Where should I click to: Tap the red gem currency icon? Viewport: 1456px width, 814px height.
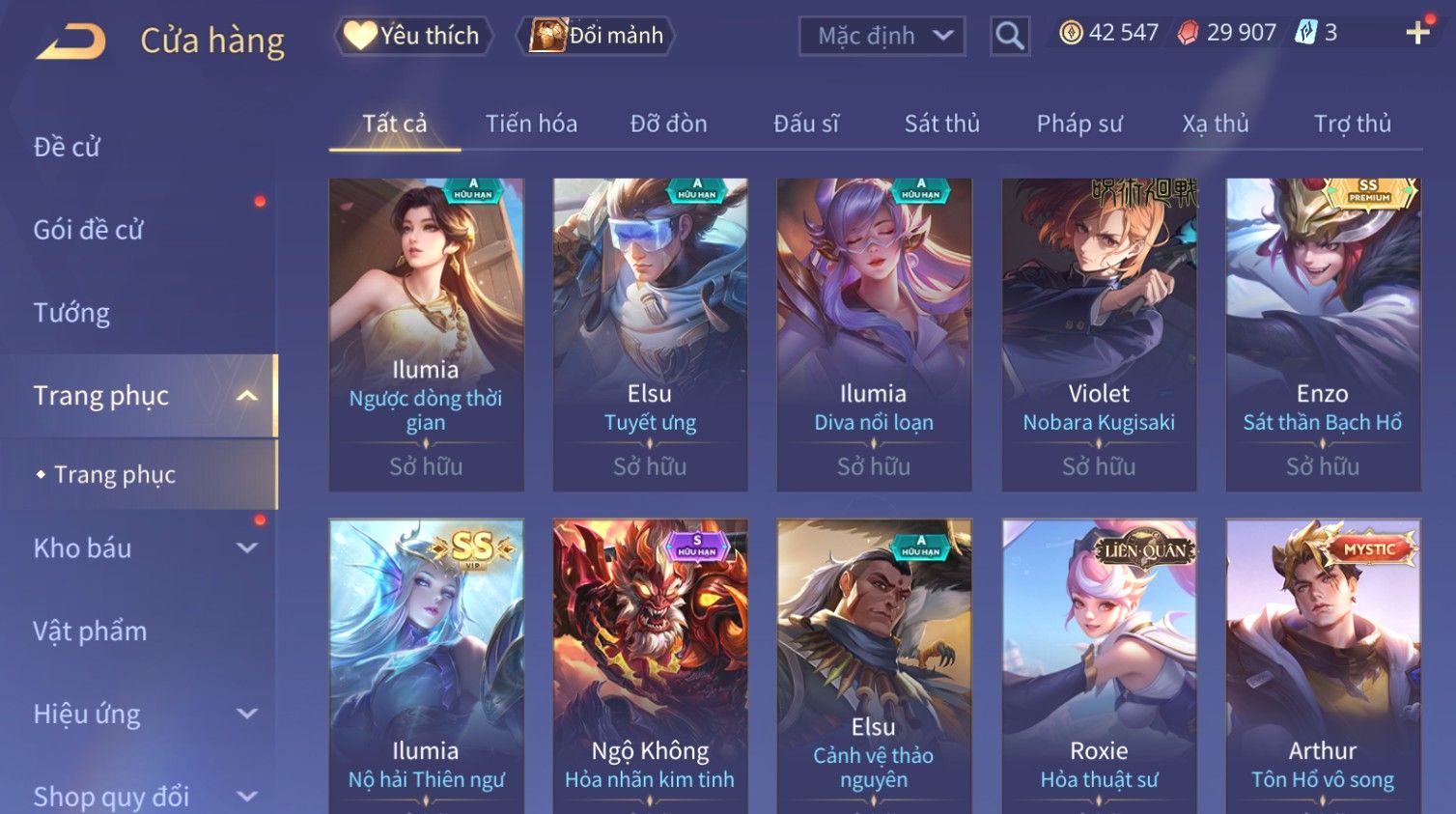pos(1188,33)
